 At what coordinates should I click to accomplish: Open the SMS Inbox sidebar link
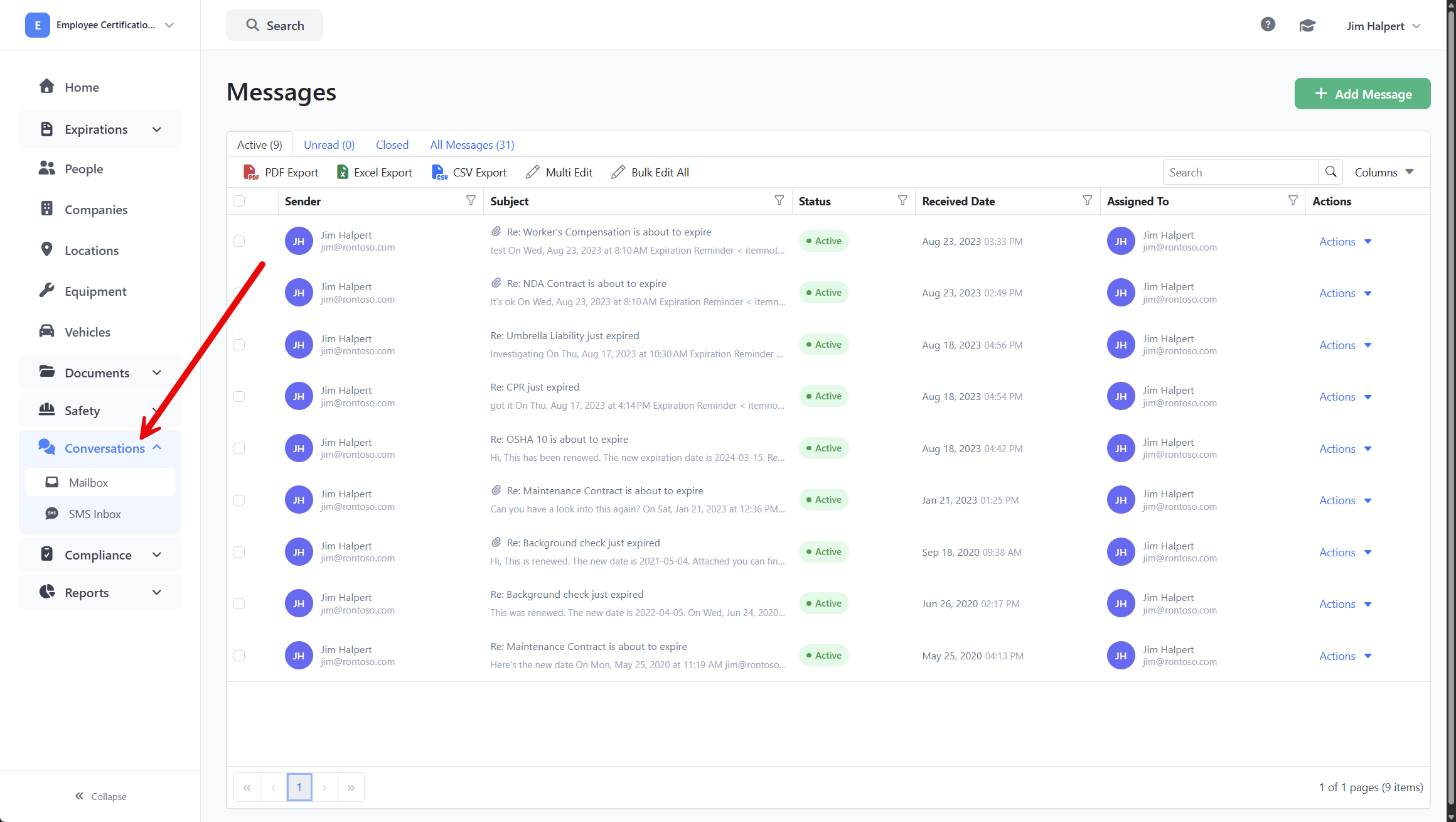coord(94,514)
